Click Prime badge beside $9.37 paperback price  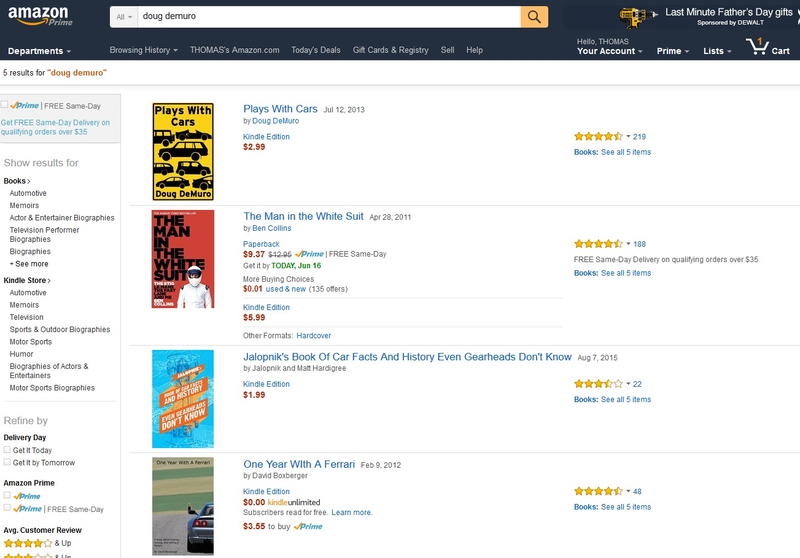(309, 254)
